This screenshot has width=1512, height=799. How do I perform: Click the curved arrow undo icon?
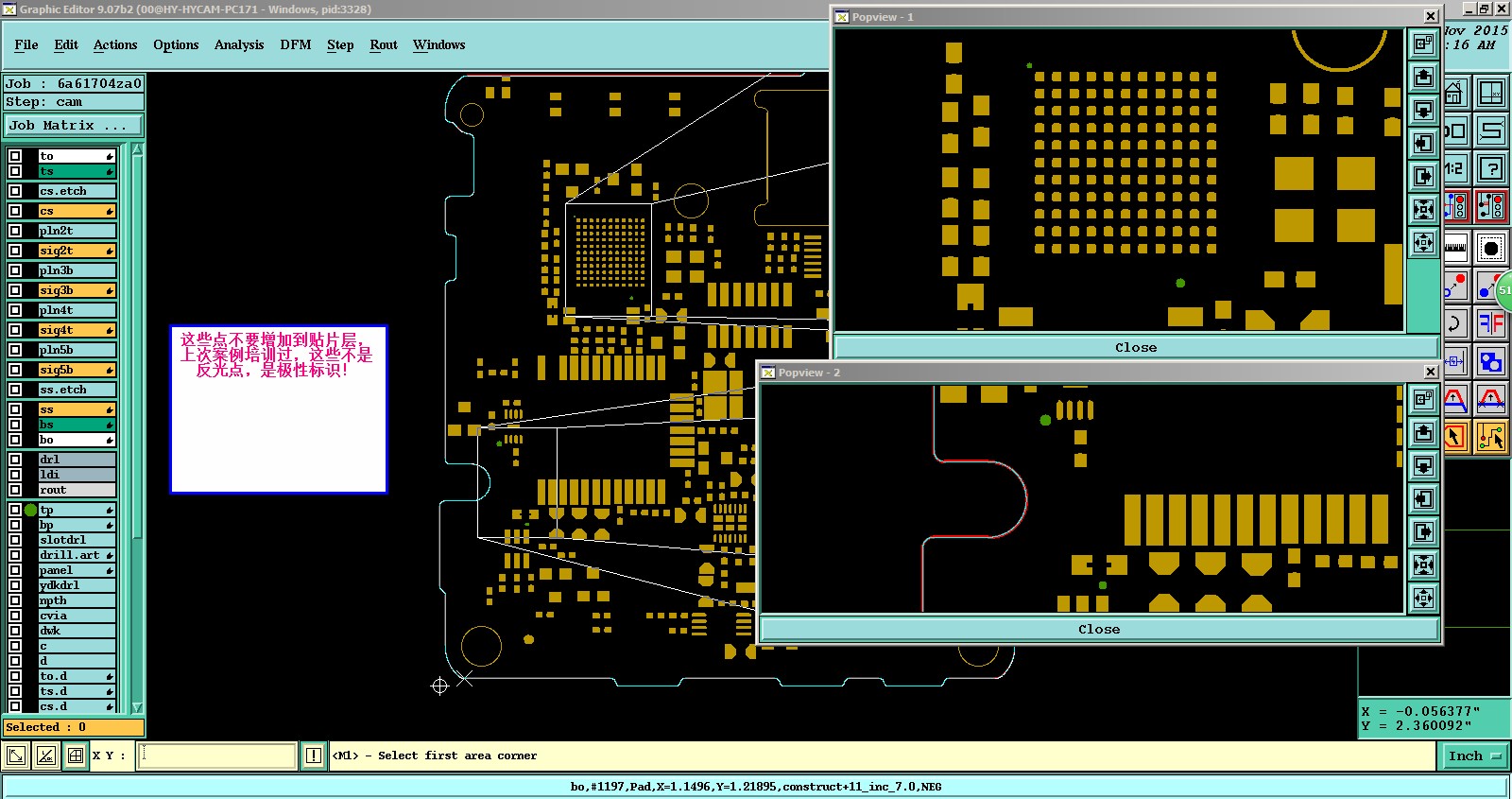[x=1455, y=323]
